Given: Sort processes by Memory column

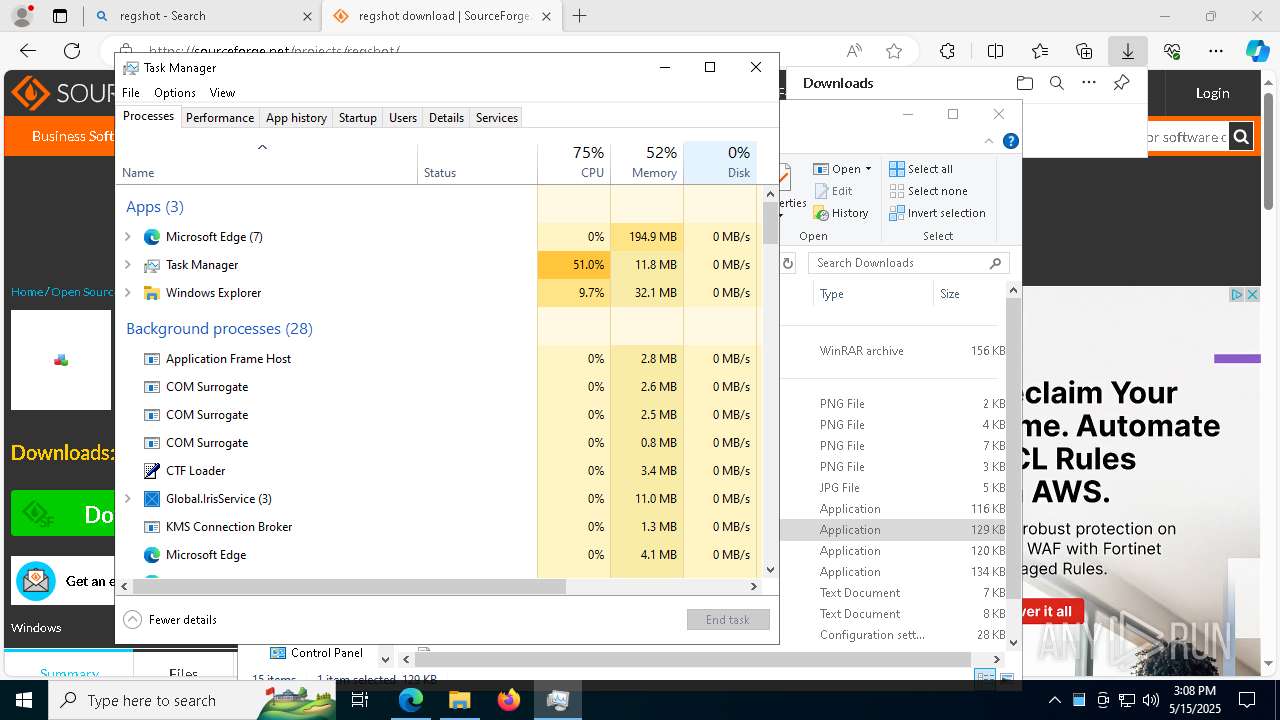Looking at the screenshot, I should tap(647, 162).
